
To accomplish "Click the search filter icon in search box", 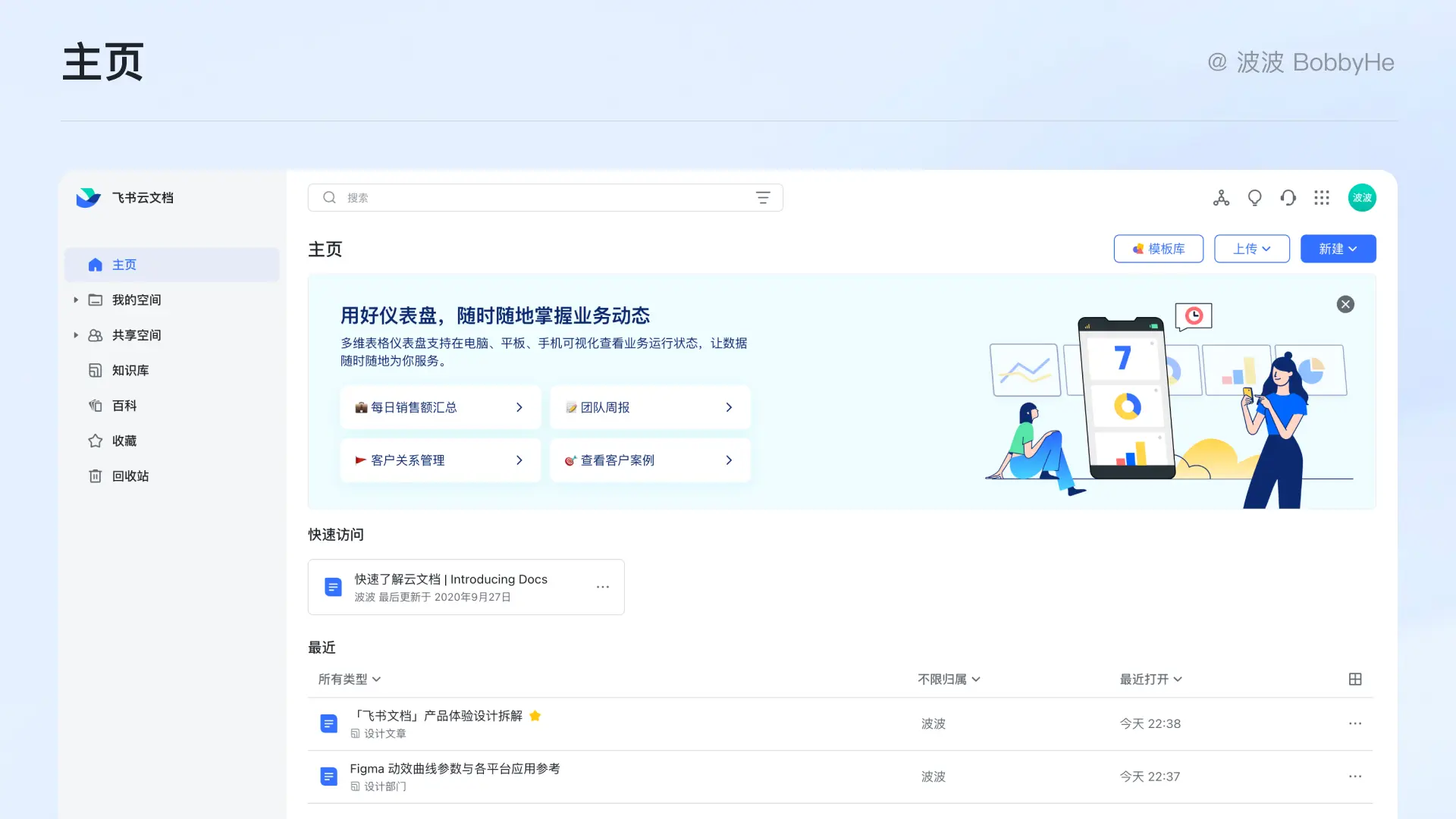I will [763, 198].
